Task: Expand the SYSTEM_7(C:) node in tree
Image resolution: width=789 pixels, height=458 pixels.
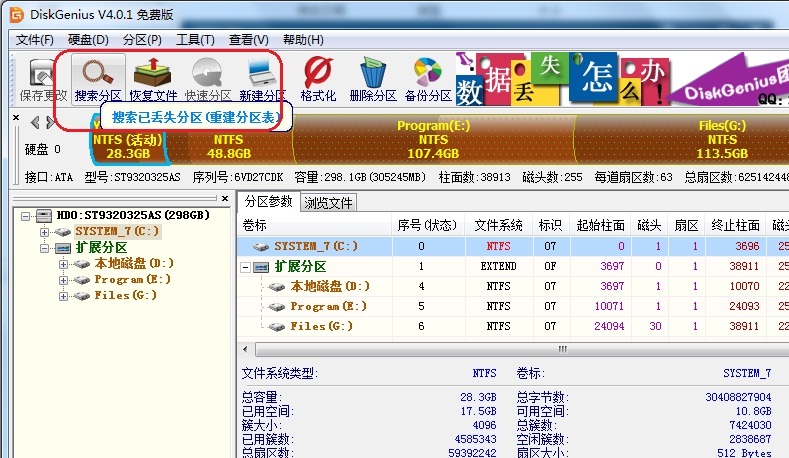Action: 45,231
